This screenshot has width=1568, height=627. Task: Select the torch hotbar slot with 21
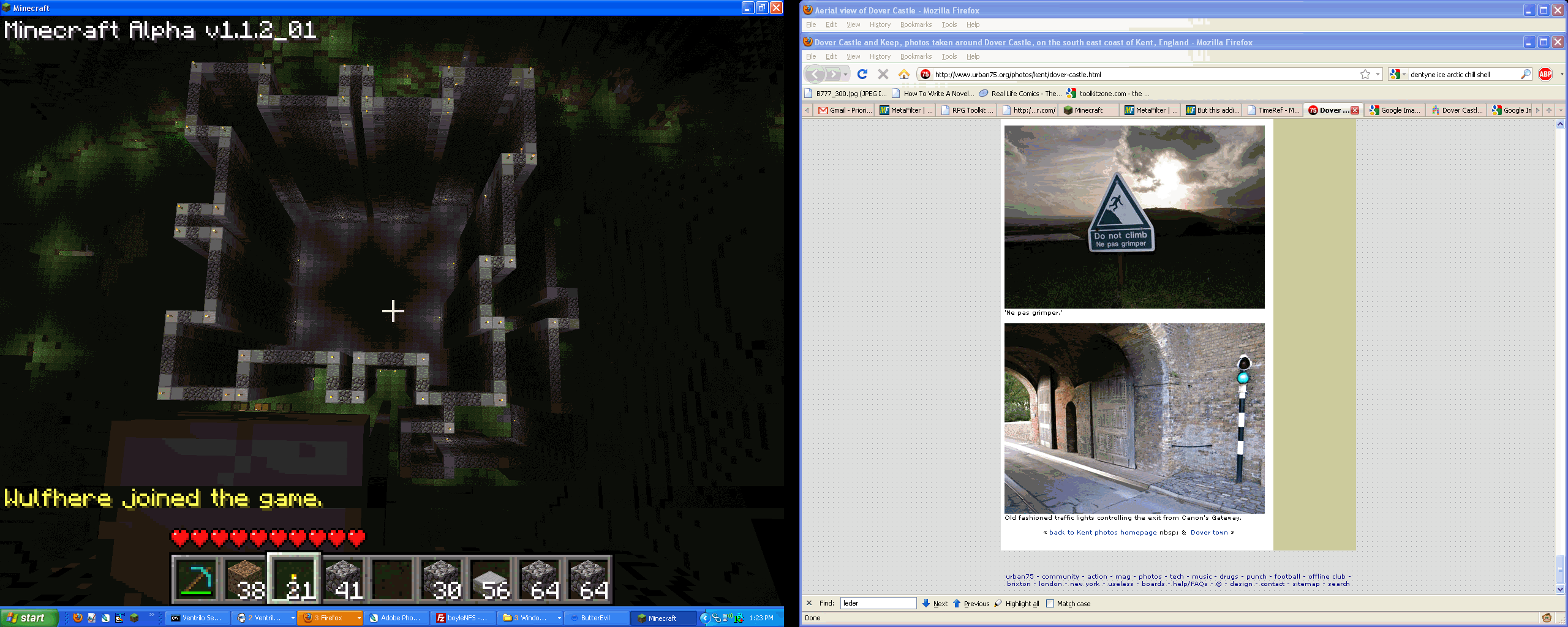coord(294,579)
